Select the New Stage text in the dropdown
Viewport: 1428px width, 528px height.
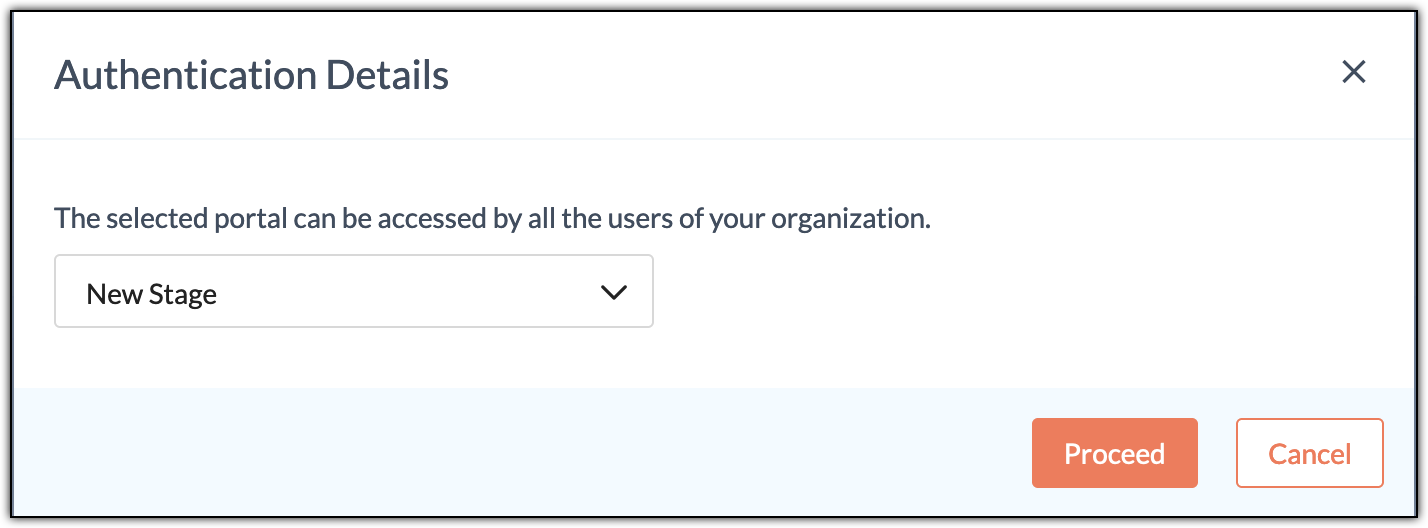coord(152,294)
